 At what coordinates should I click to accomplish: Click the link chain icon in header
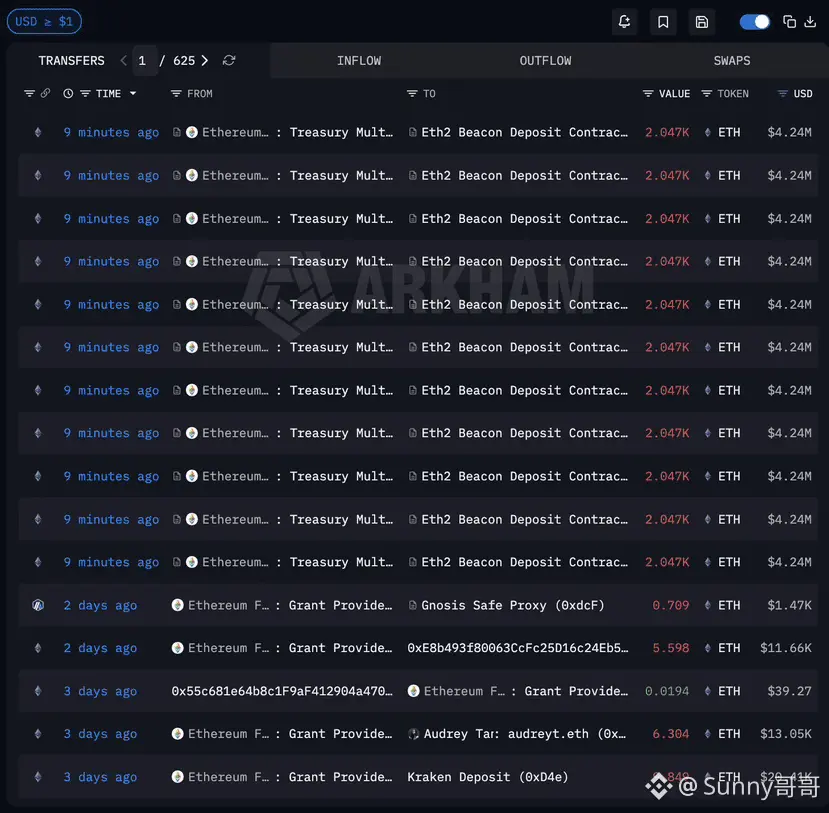point(45,94)
